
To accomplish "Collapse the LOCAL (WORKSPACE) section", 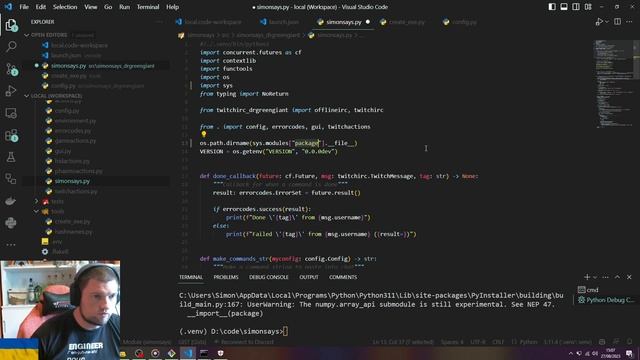I will coord(27,96).
